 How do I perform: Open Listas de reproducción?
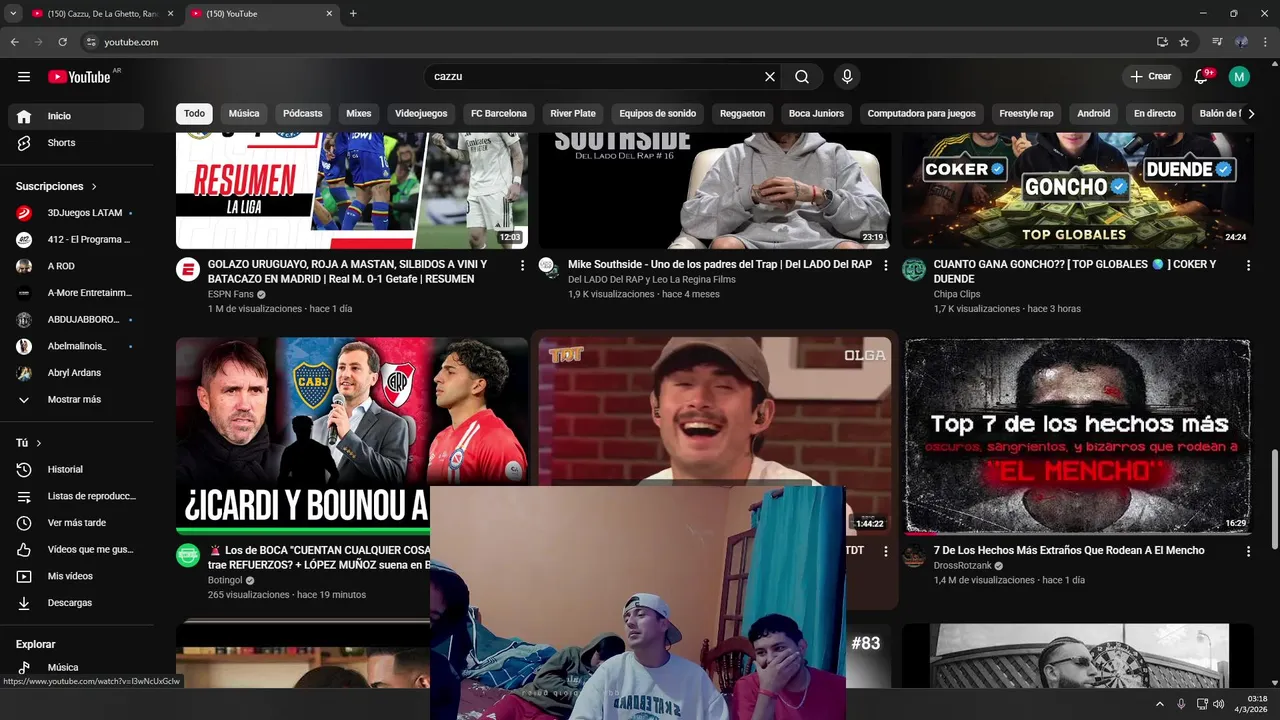click(76, 496)
